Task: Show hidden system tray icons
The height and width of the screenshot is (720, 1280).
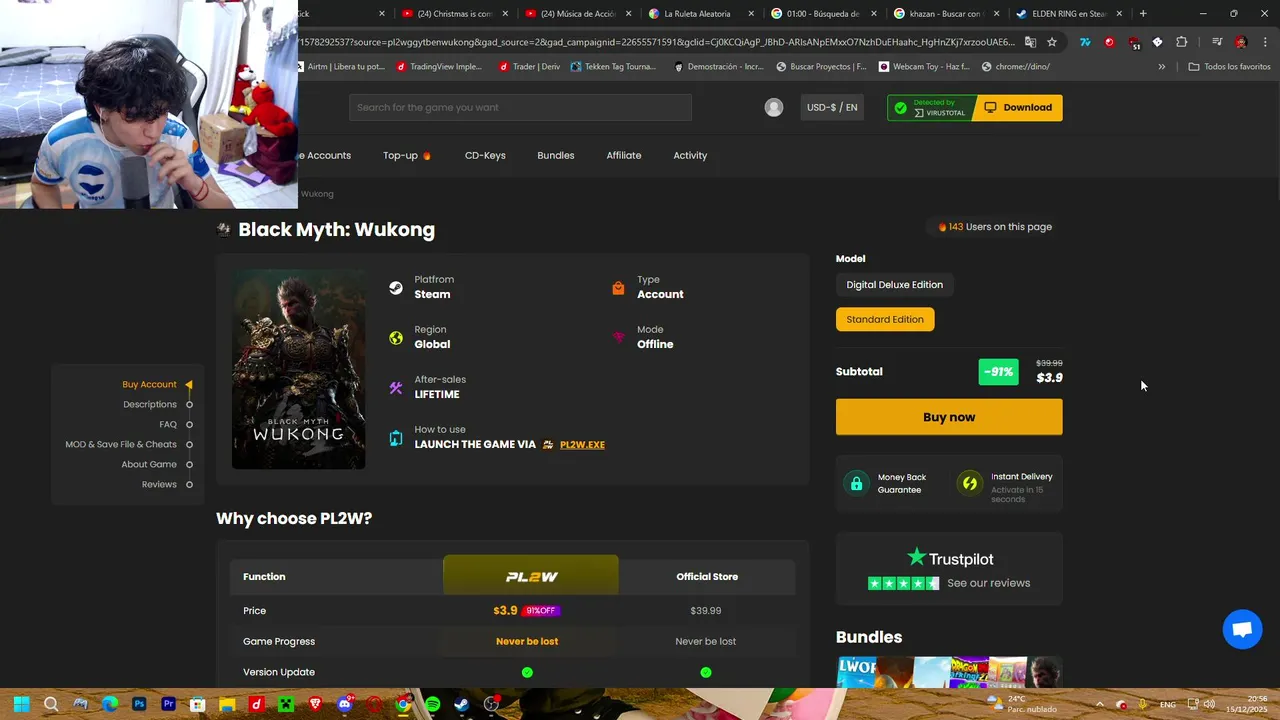Action: tap(1099, 704)
